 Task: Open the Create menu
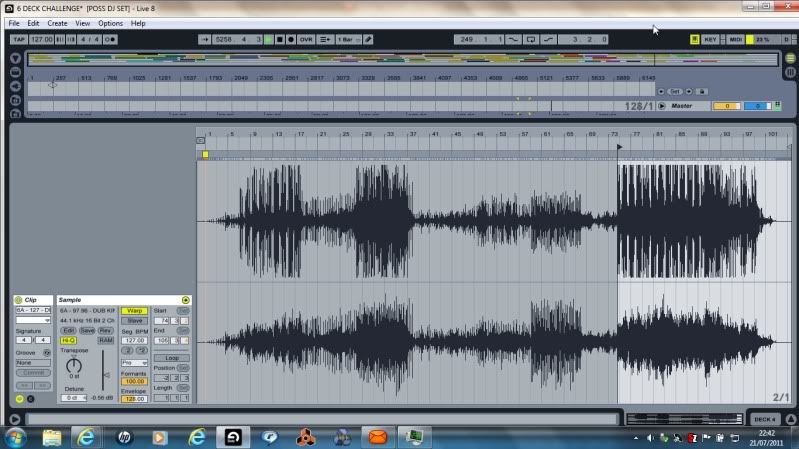tap(57, 22)
